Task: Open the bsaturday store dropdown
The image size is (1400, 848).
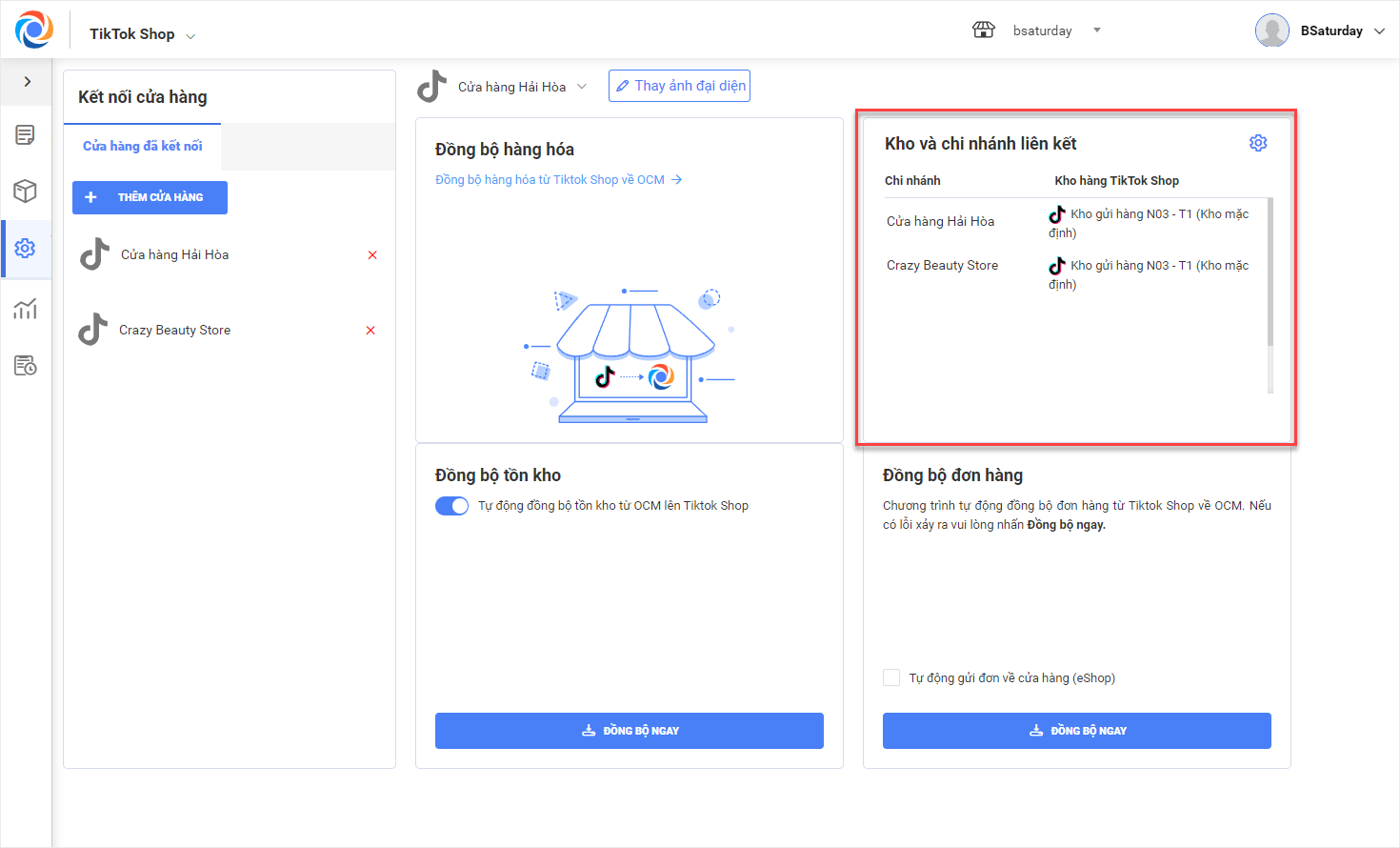Action: (1097, 30)
